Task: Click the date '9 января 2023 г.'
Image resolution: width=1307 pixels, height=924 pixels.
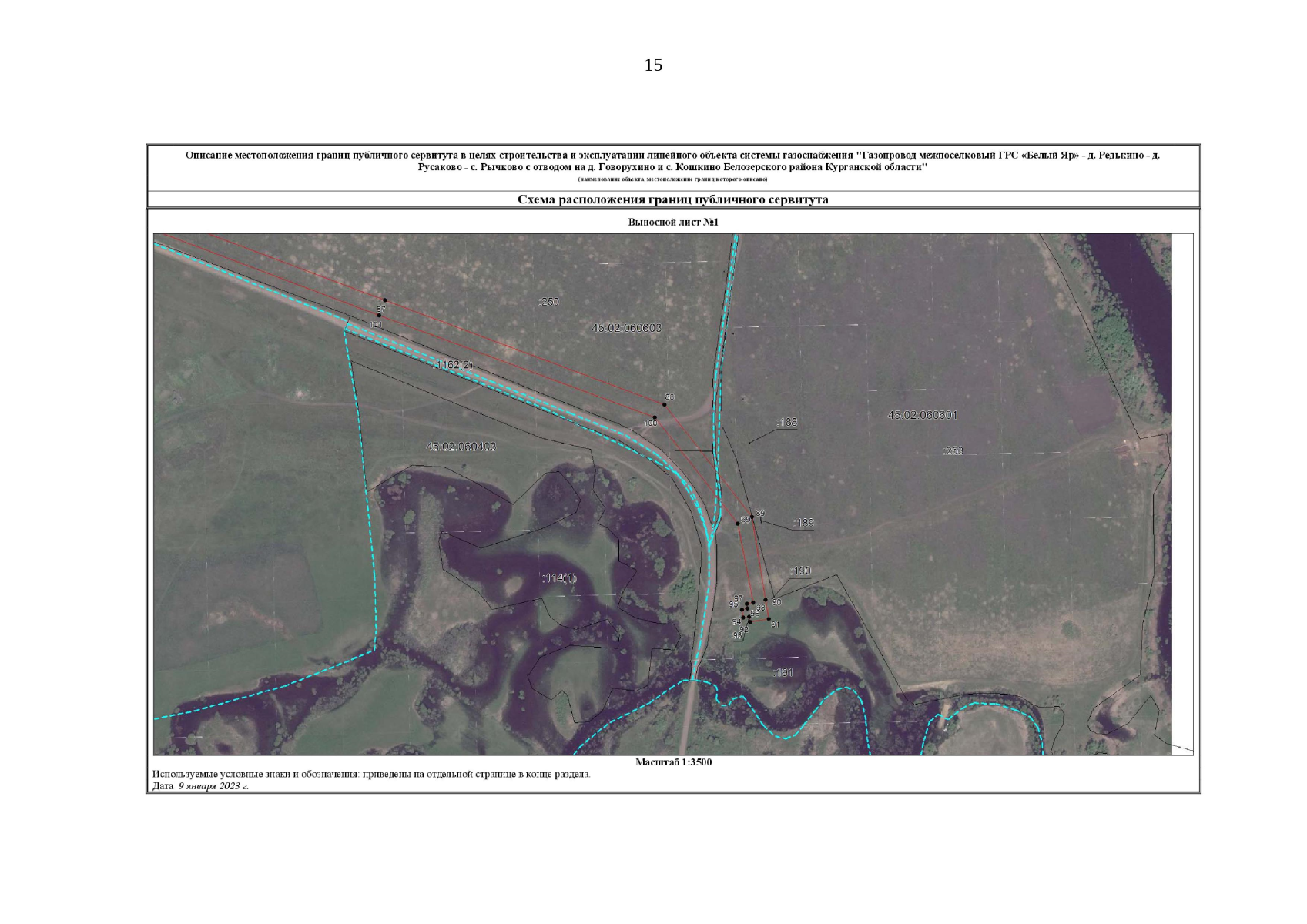Action: [x=213, y=786]
